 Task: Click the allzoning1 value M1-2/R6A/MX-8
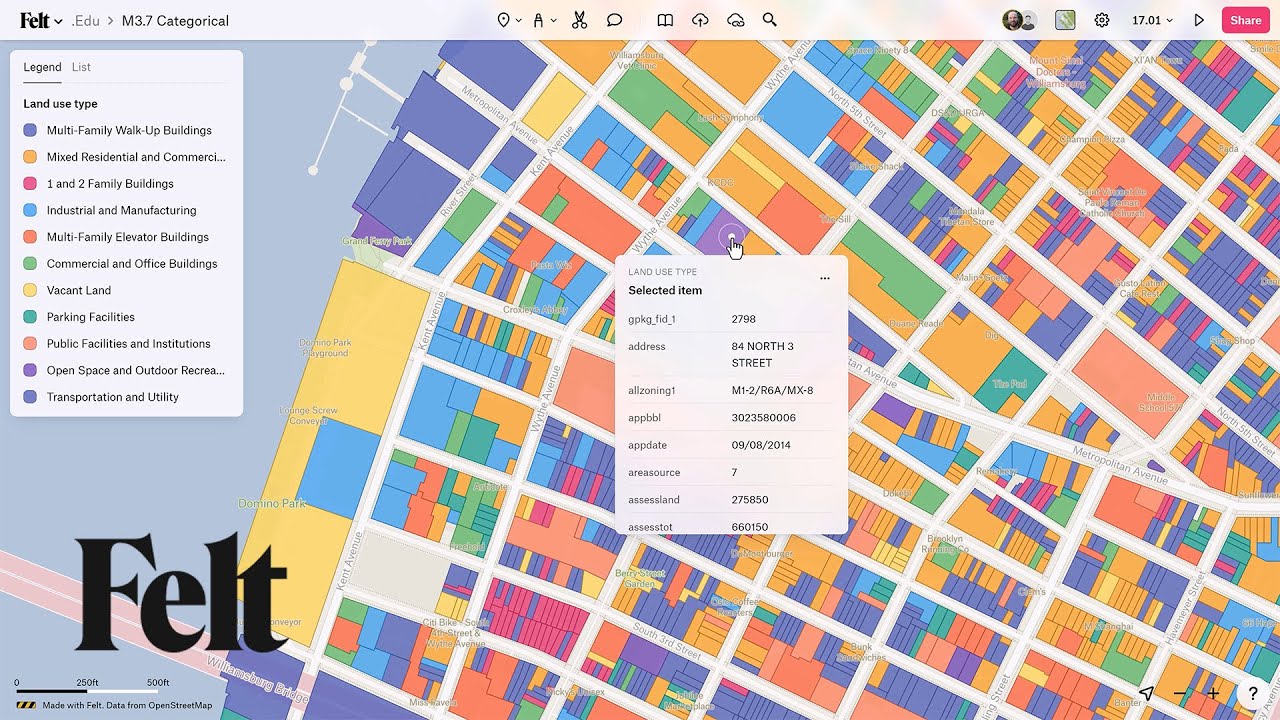772,391
